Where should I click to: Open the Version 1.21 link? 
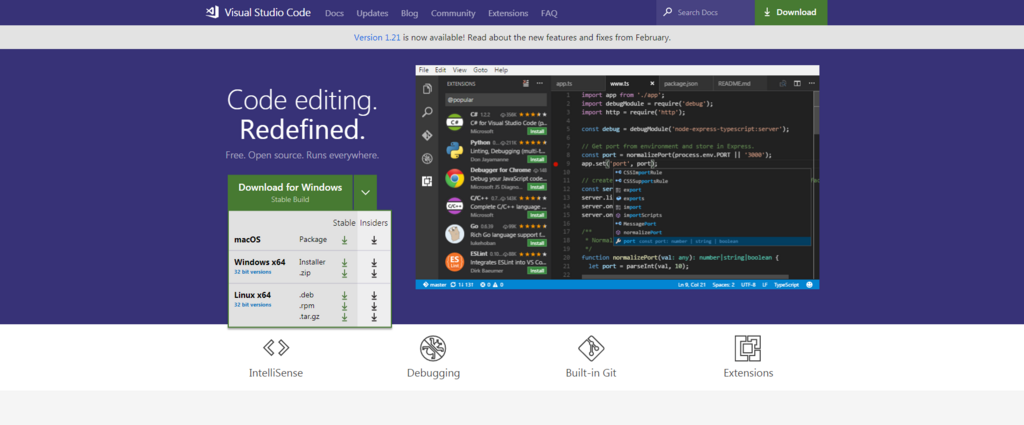click(377, 37)
